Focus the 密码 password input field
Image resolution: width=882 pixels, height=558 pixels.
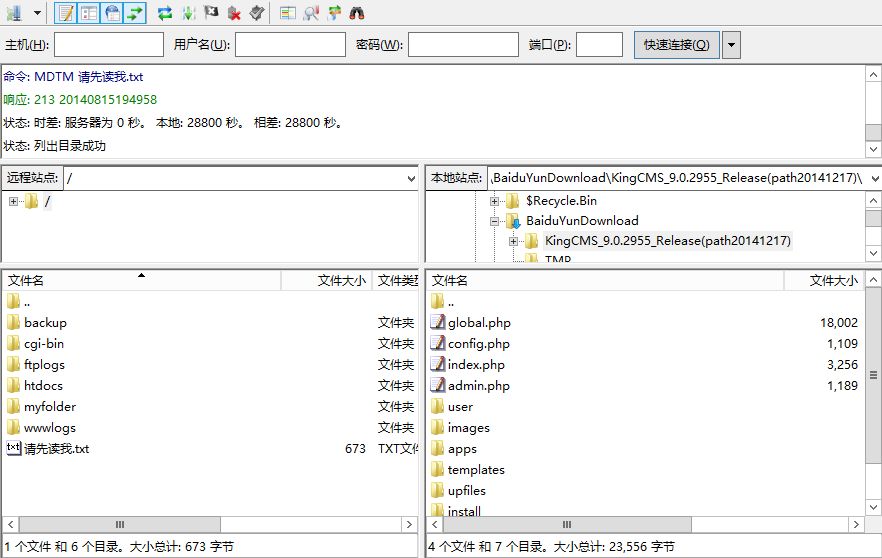463,44
